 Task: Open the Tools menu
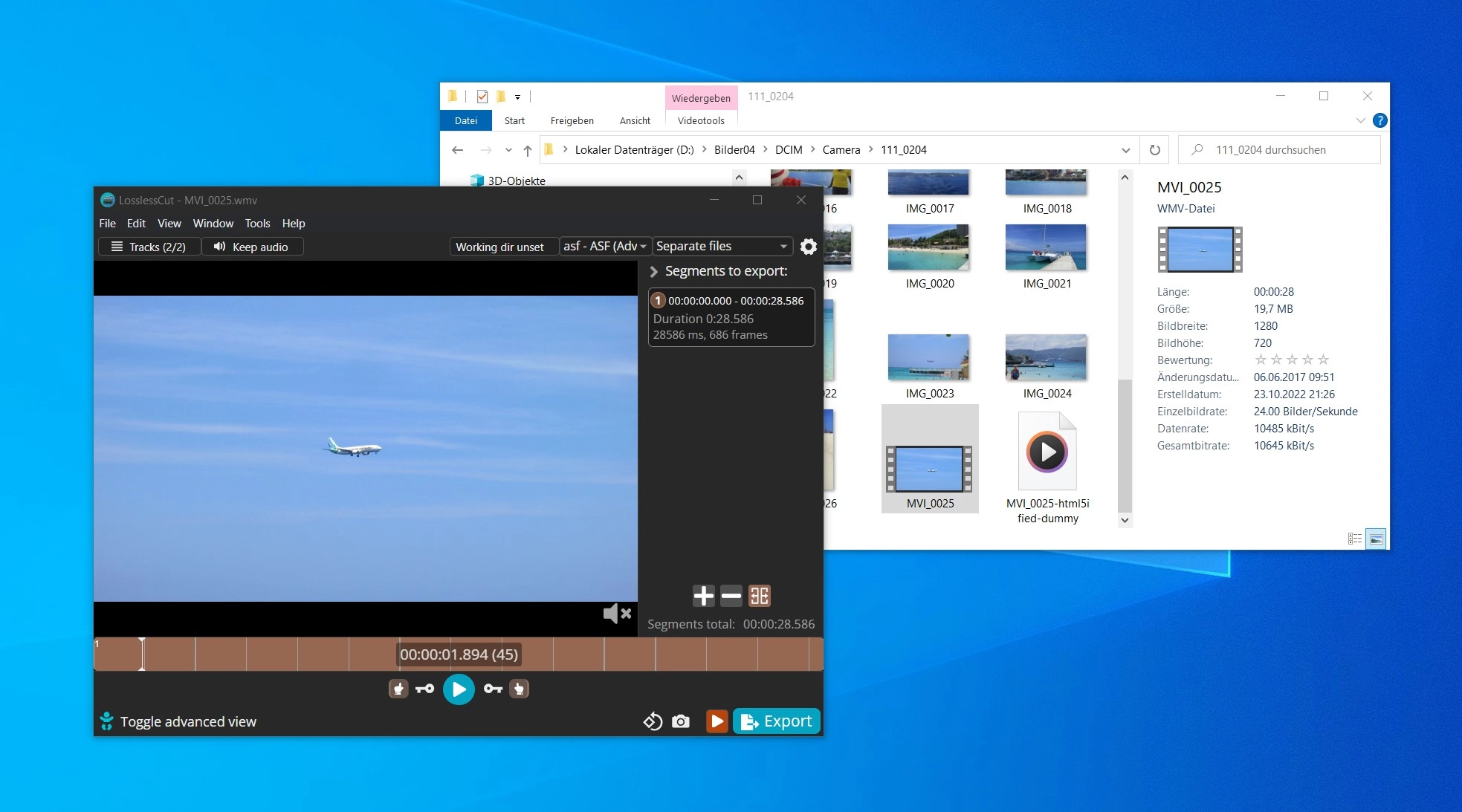coord(257,224)
